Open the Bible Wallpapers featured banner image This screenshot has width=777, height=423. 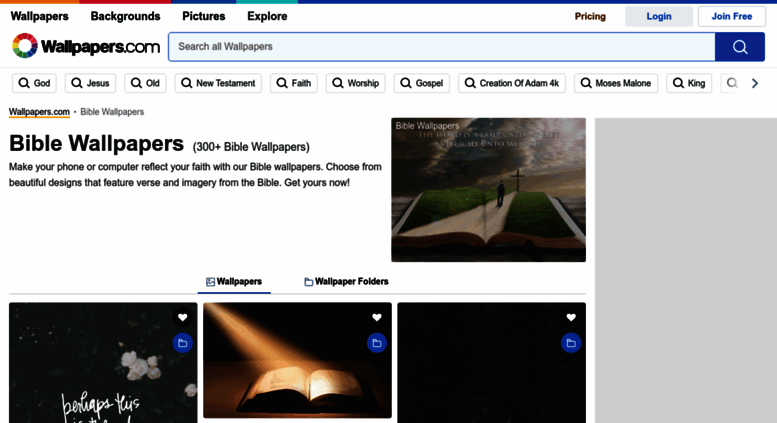488,190
